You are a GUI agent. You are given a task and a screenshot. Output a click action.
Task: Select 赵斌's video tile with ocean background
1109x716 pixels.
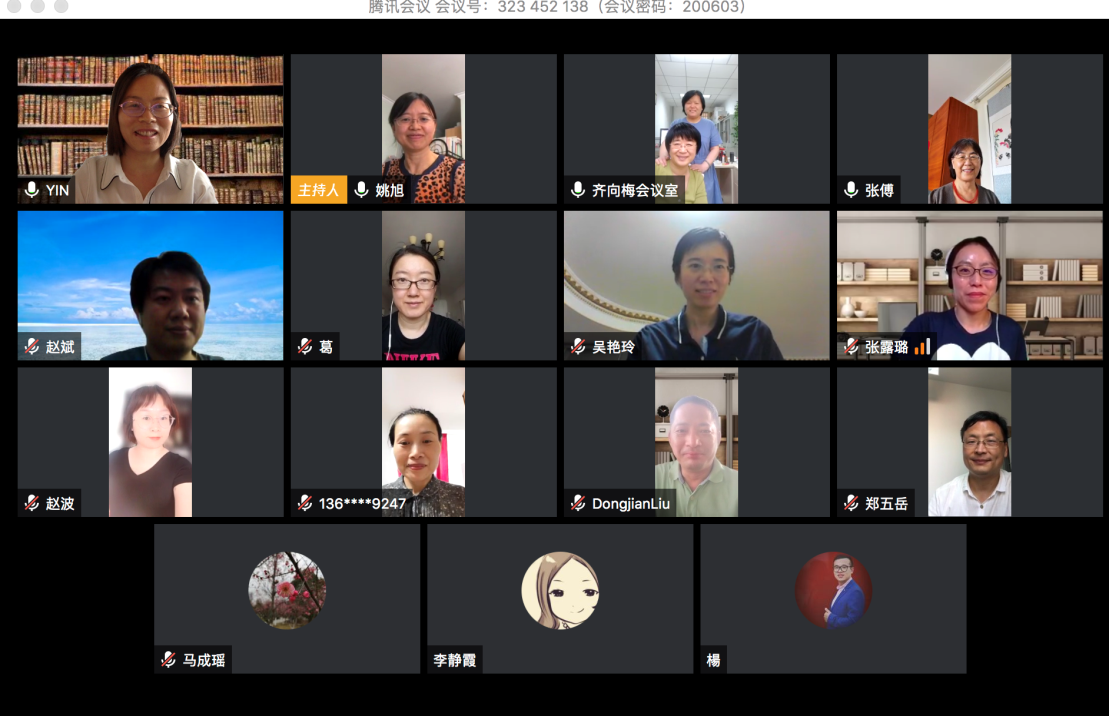click(x=151, y=286)
